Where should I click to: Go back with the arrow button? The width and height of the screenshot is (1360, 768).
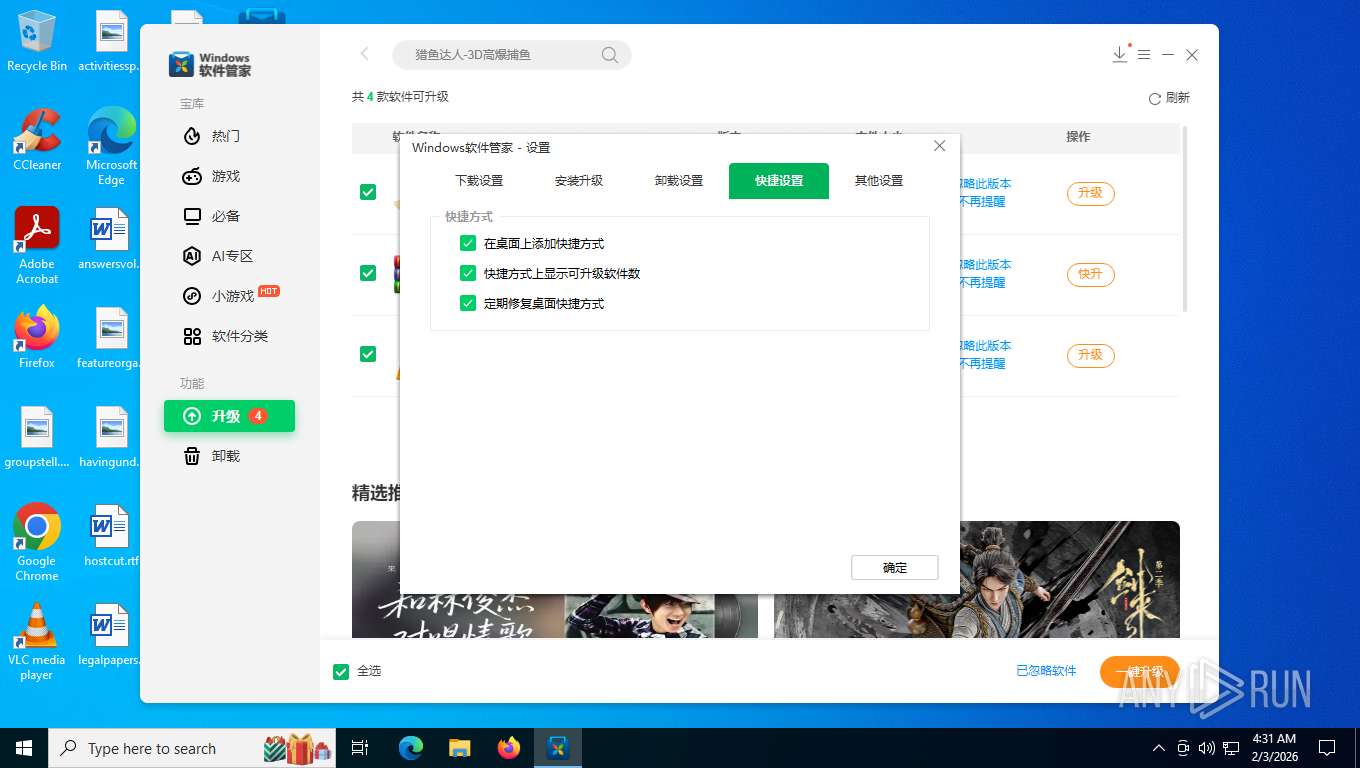(365, 54)
